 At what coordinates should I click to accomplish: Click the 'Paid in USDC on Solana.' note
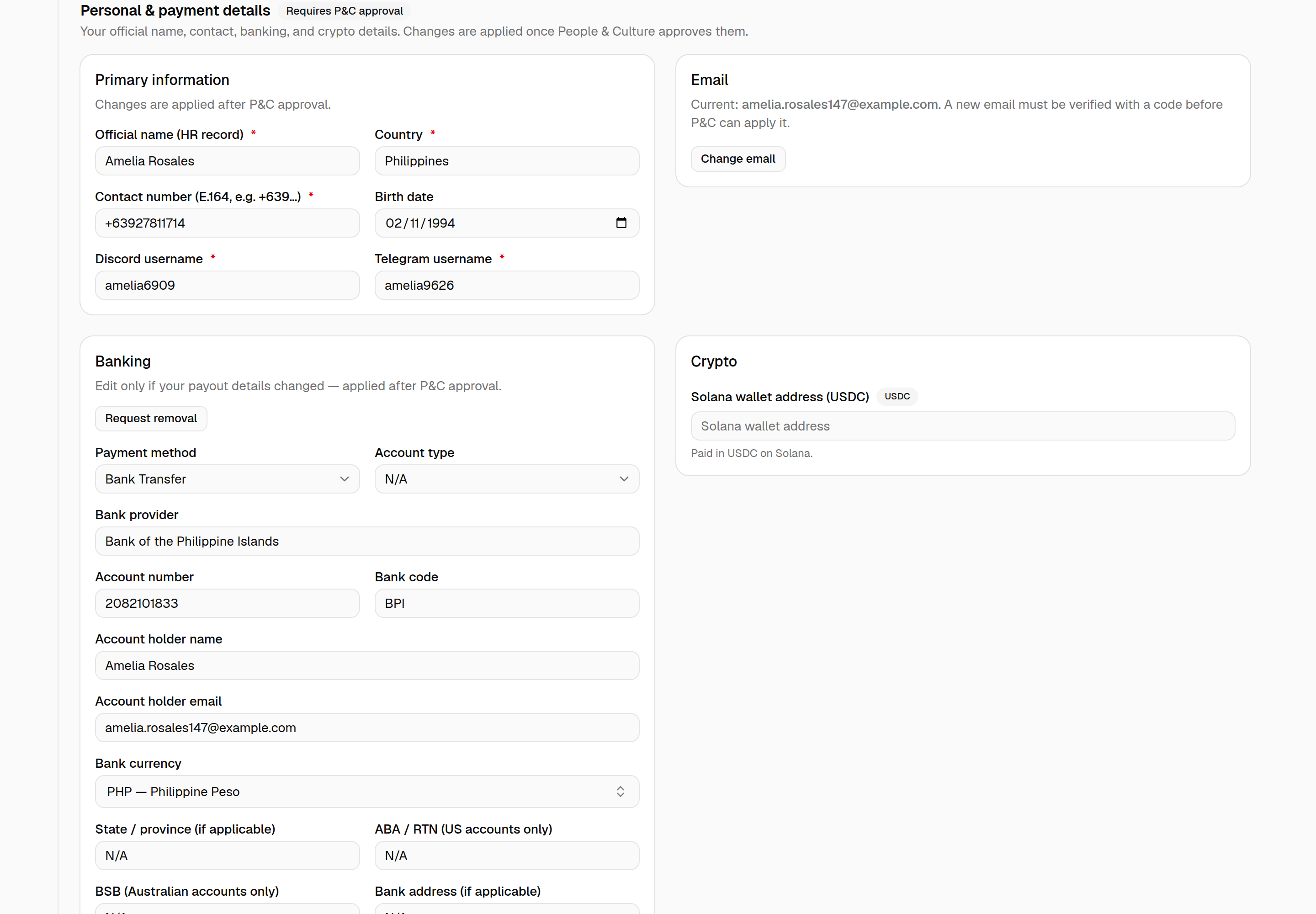click(751, 453)
